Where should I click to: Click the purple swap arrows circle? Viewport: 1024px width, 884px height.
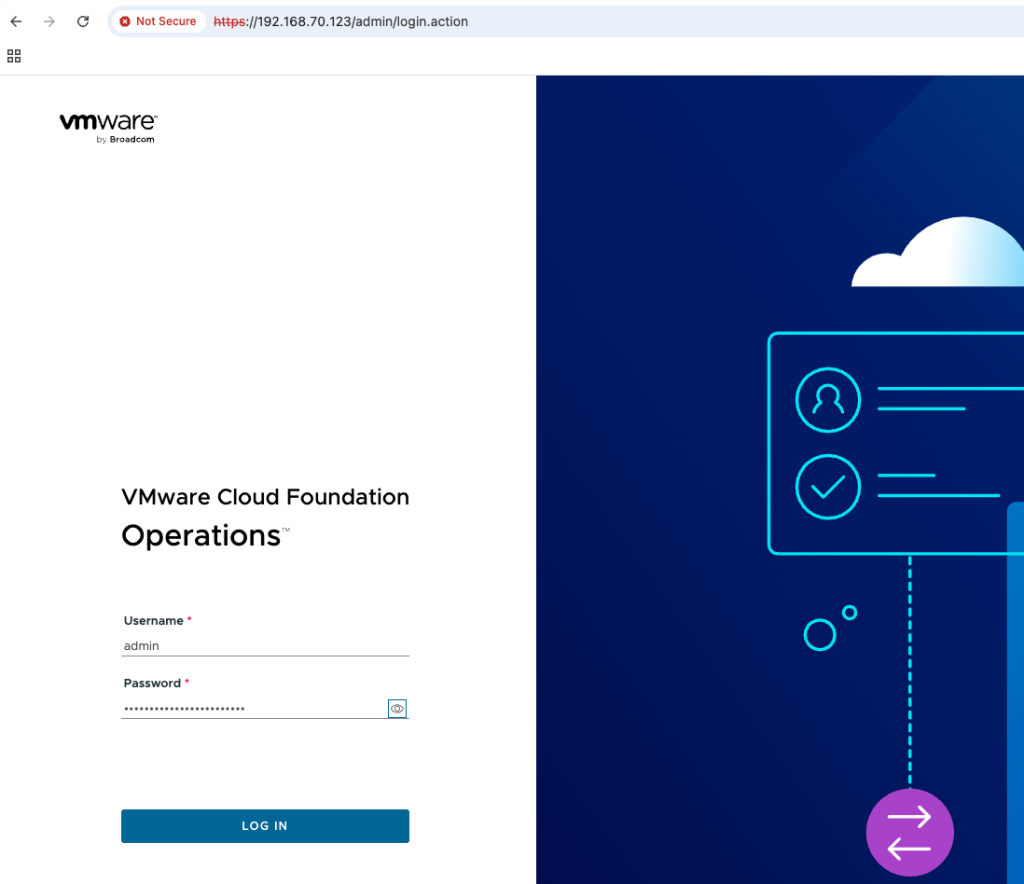pos(909,832)
